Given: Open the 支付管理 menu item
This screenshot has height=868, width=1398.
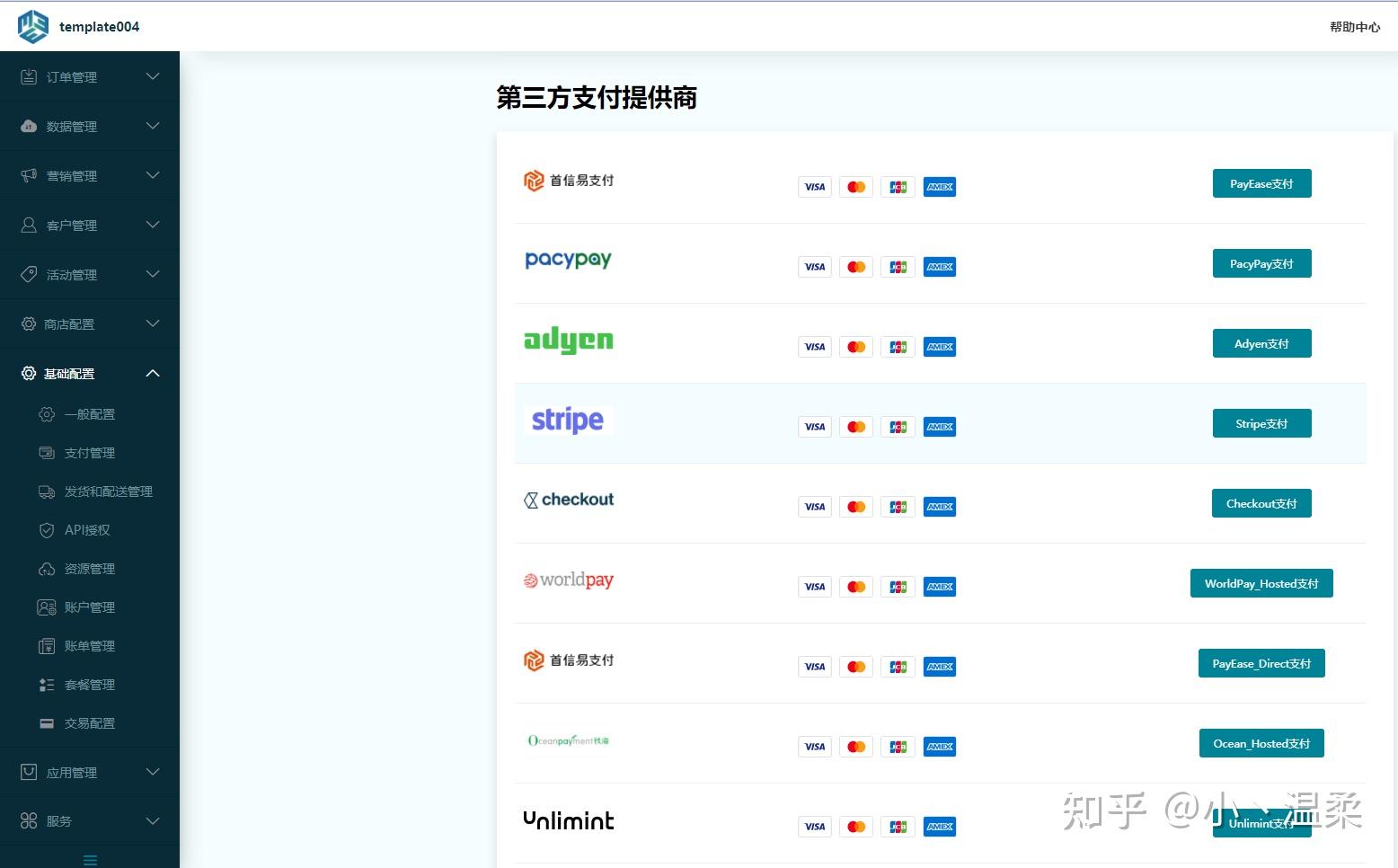Looking at the screenshot, I should click(90, 453).
